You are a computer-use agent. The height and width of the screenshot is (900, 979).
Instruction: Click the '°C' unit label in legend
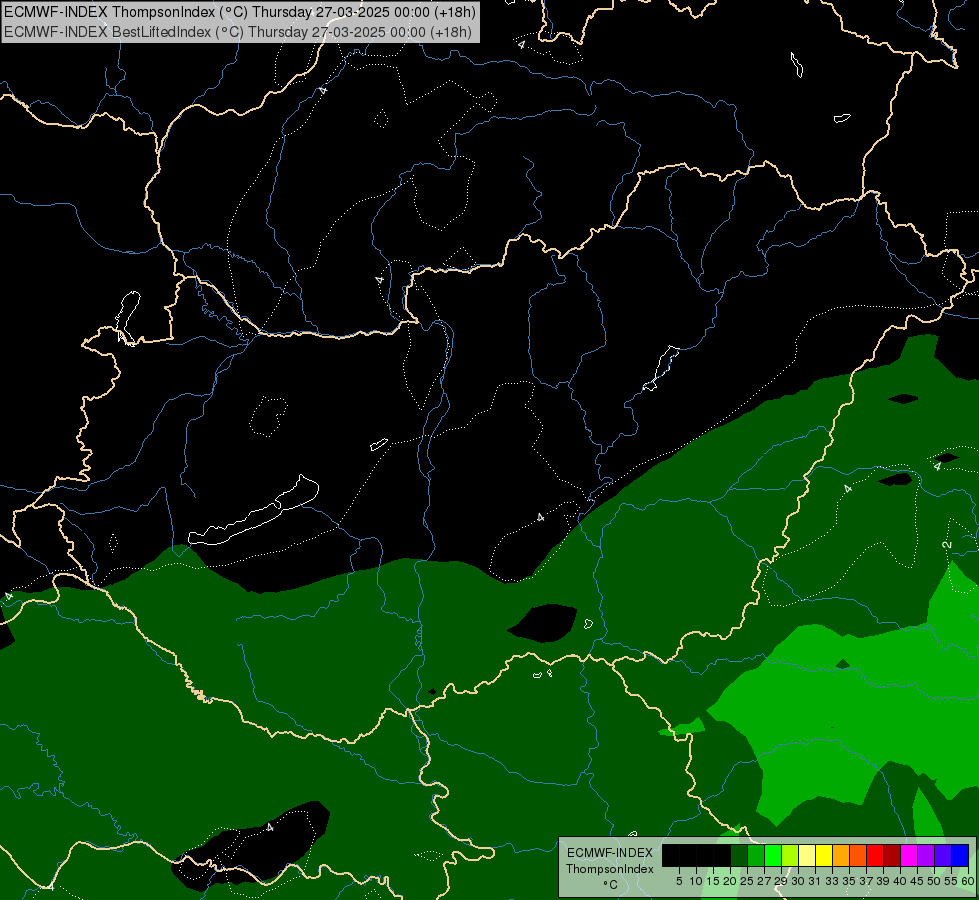point(611,885)
